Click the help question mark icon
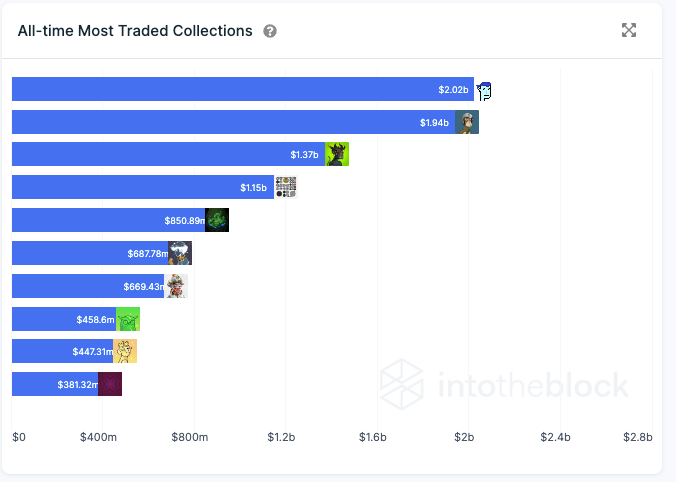The image size is (676, 482). (x=270, y=31)
